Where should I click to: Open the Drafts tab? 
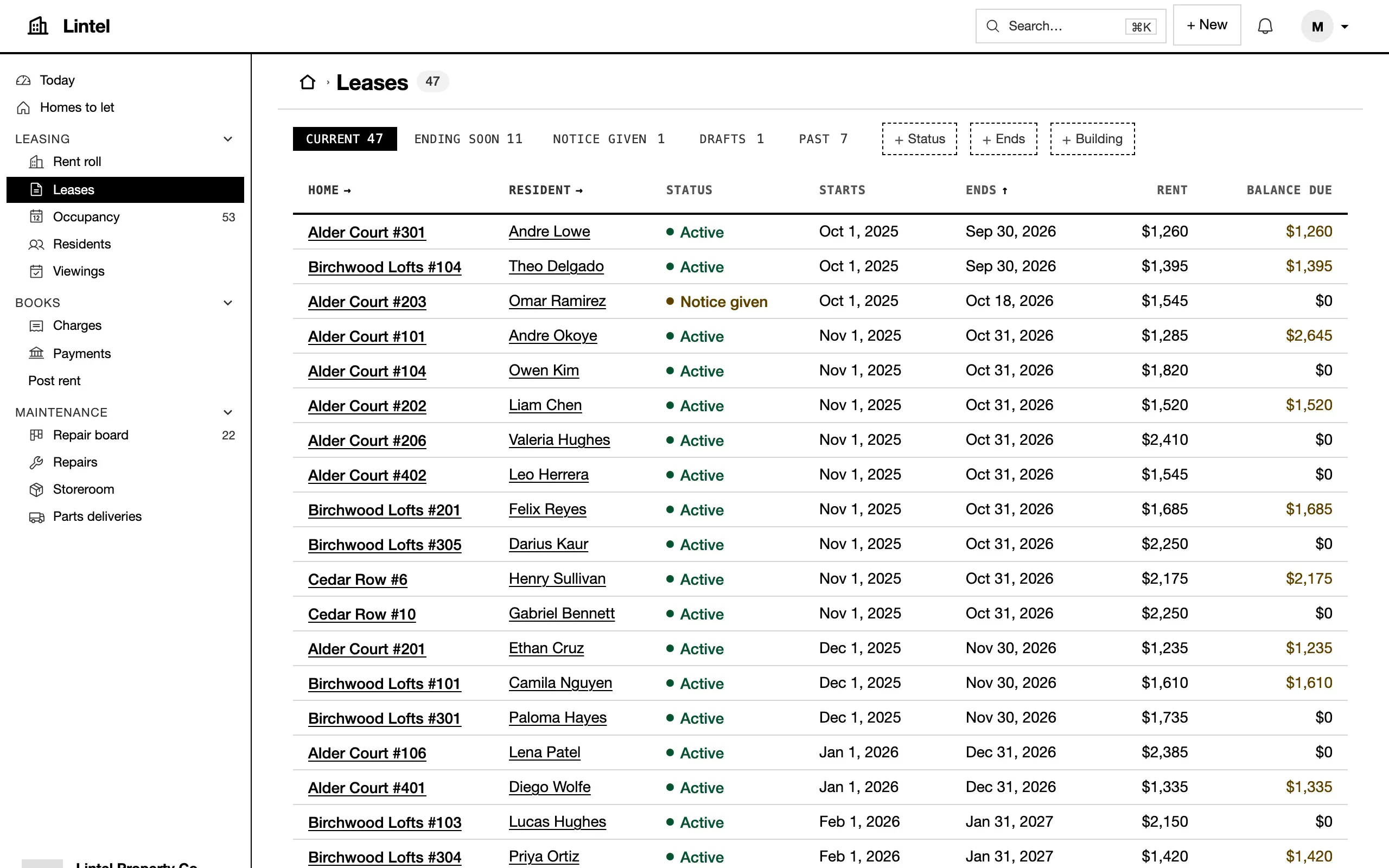point(731,139)
